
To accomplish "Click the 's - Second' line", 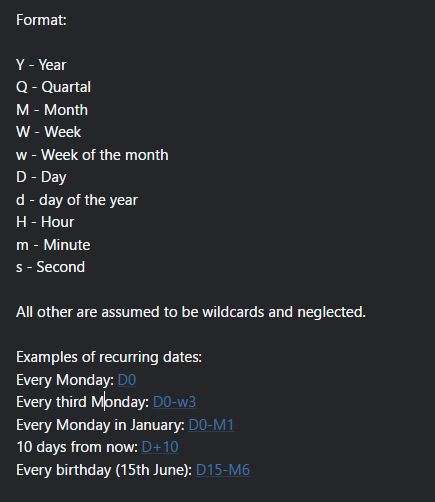I will [x=50, y=267].
